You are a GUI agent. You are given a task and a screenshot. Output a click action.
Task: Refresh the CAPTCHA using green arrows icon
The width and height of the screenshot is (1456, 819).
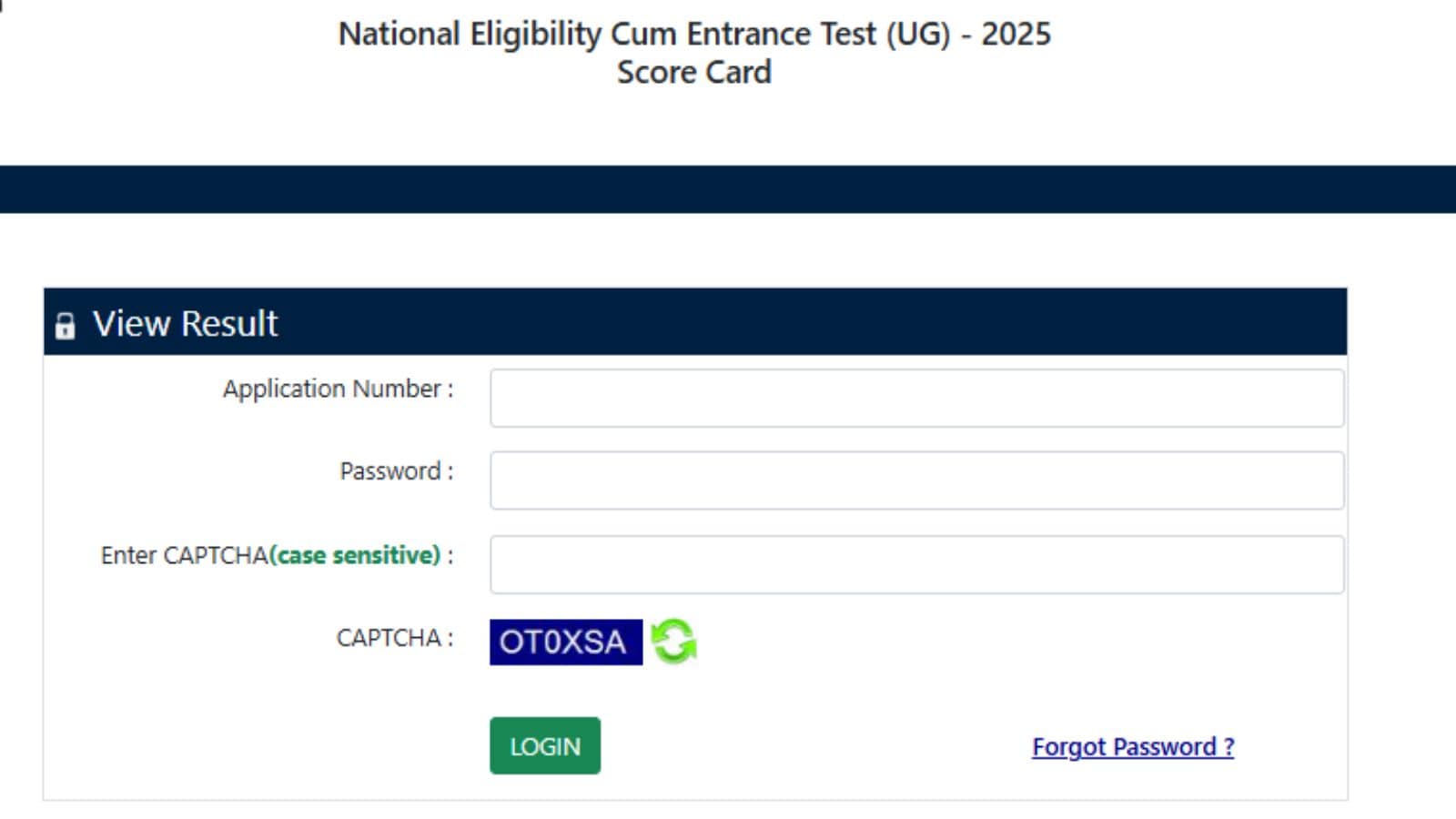pos(674,642)
